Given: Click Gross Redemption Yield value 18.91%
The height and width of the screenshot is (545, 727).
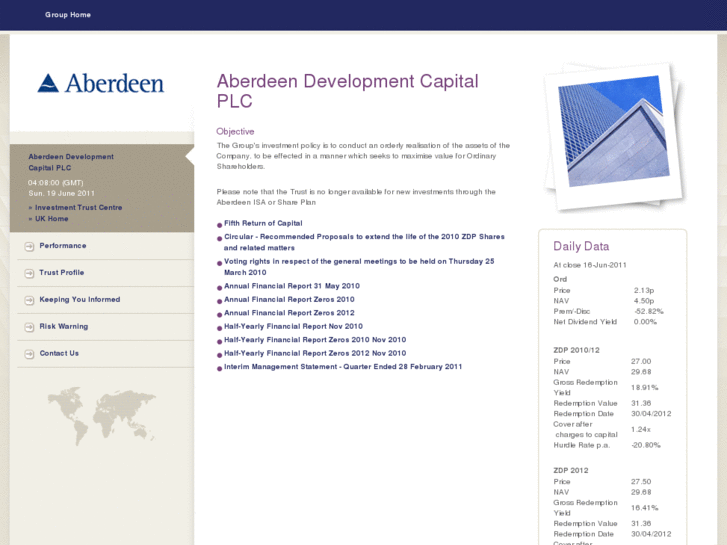Looking at the screenshot, I should point(644,388).
